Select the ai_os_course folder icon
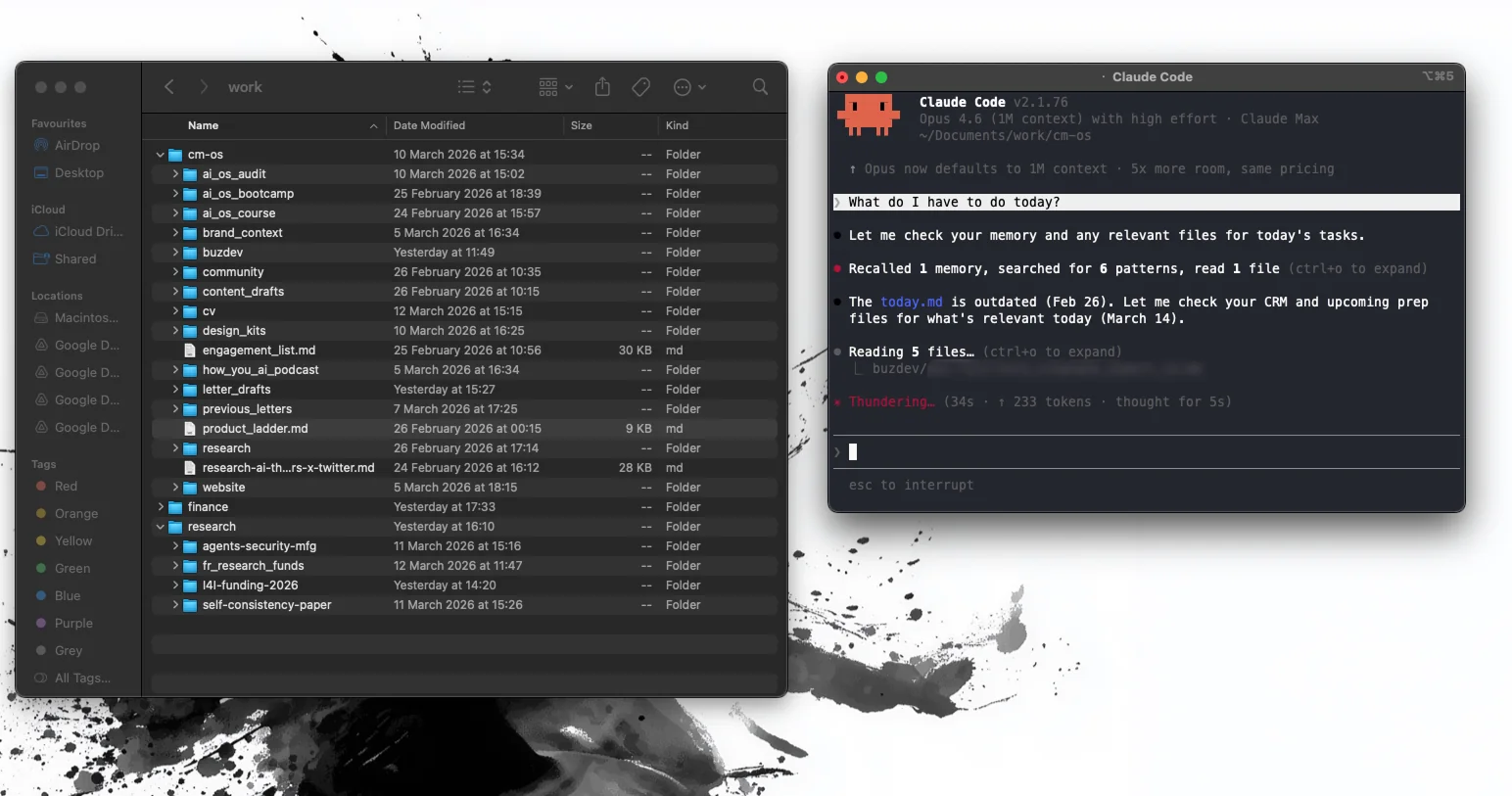Viewport: 1512px width, 796px height. coord(191,213)
